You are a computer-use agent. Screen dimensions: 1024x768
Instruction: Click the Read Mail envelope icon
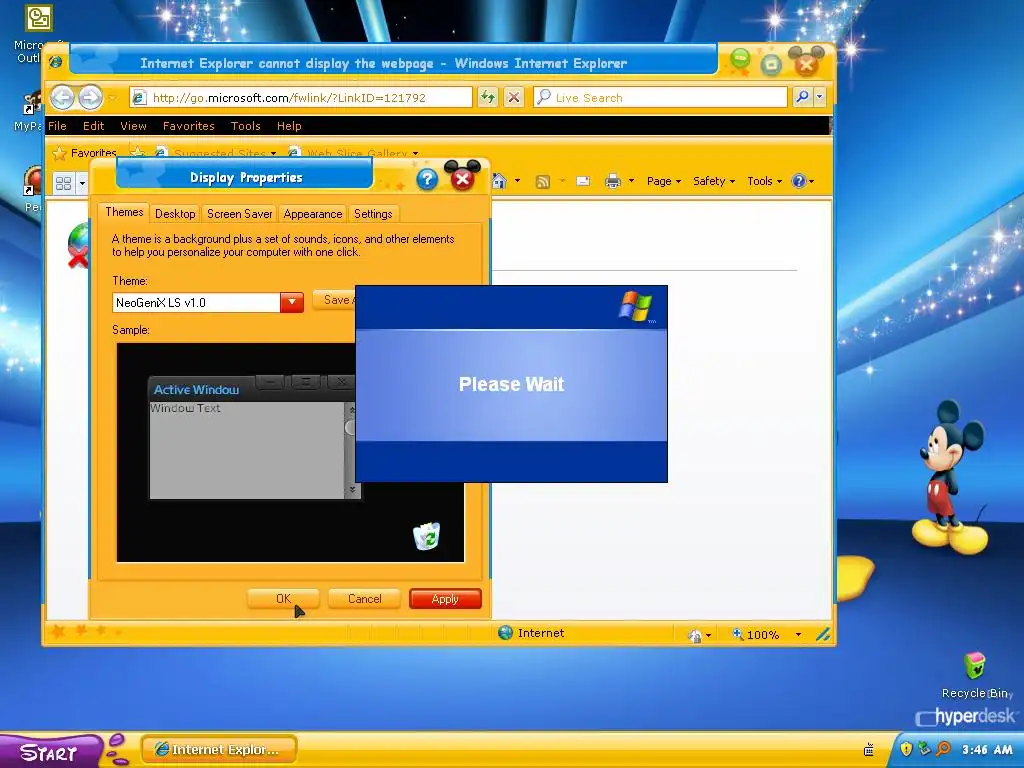(x=583, y=182)
